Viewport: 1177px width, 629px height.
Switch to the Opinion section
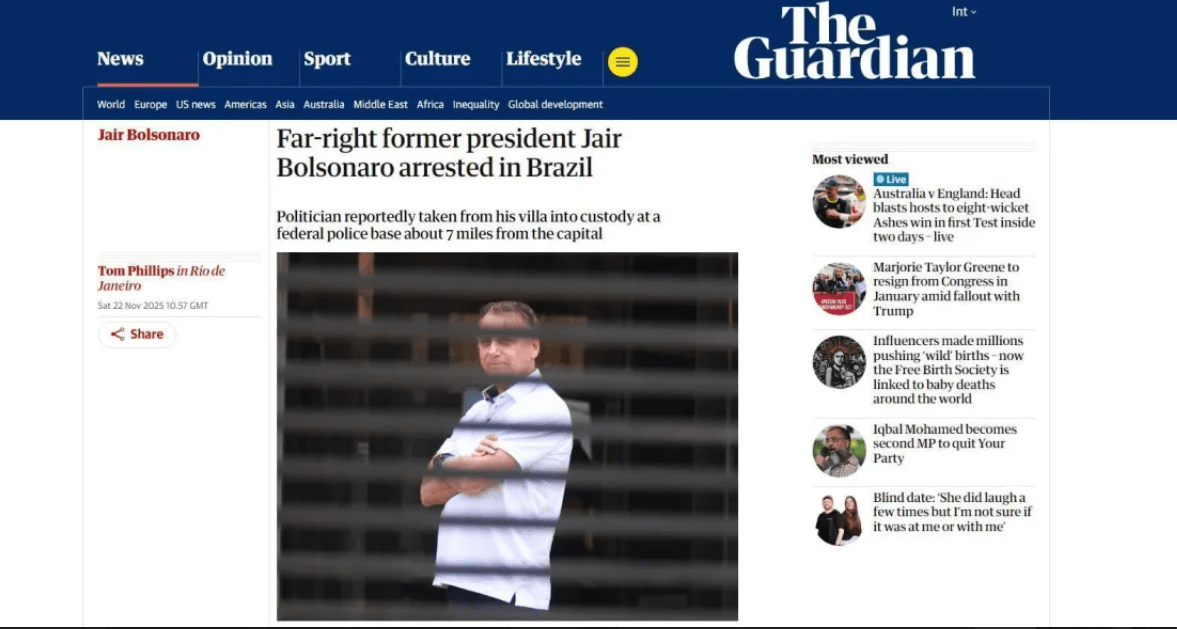237,59
